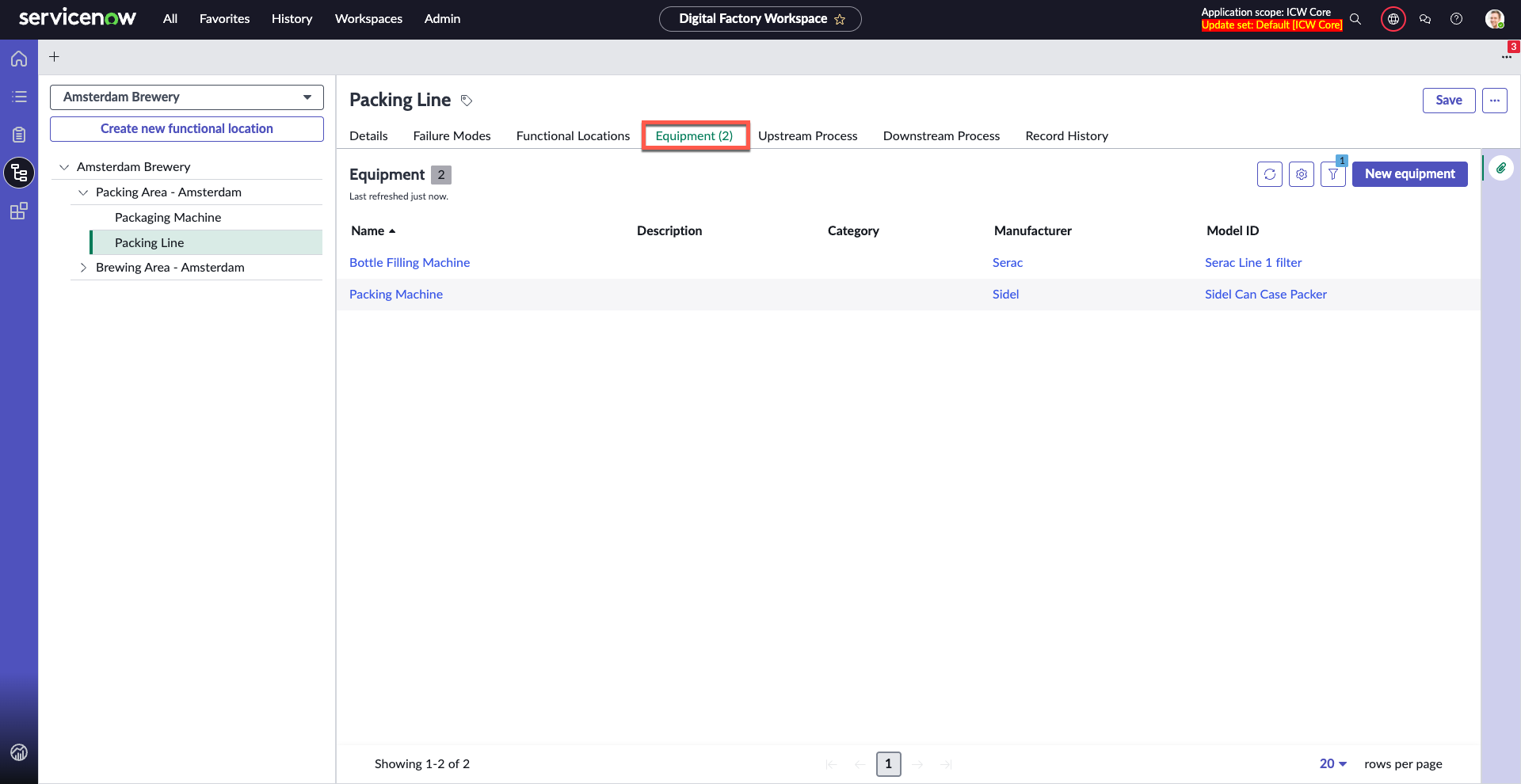Open the analytics gauge icon at the sidebar bottom

coord(19,752)
